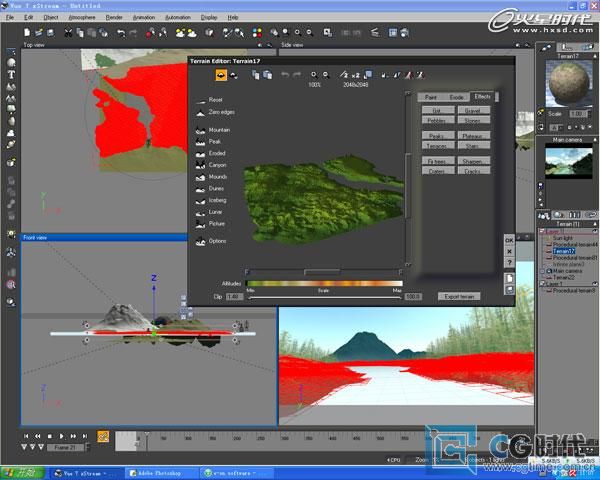600x480 pixels.
Task: Open the four-colored-dots material summary icon
Action: pos(257,33)
